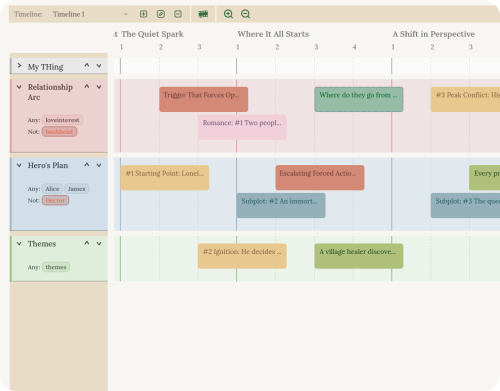This screenshot has width=500, height=391.
Task: Click the remove timeline icon
Action: (x=178, y=14)
